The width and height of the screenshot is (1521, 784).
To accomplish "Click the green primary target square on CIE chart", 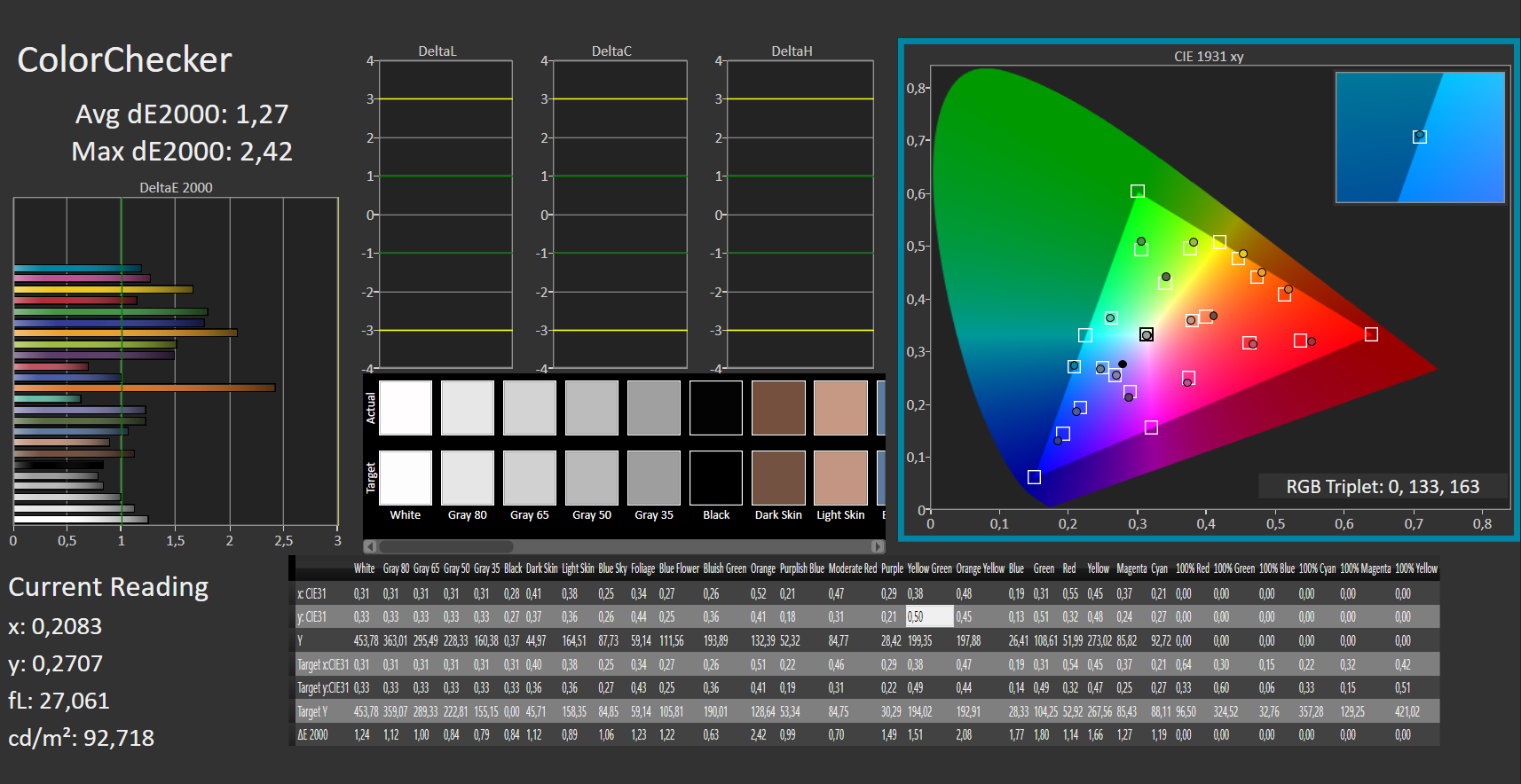I will click(x=1137, y=192).
